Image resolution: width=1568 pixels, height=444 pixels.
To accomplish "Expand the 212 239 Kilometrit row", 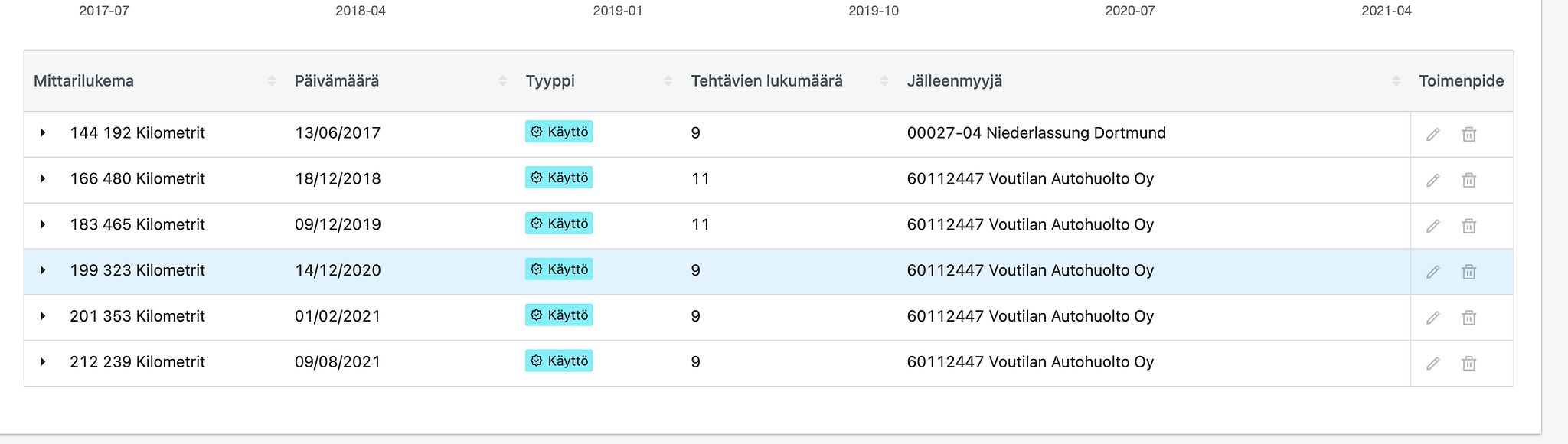I will (43, 362).
